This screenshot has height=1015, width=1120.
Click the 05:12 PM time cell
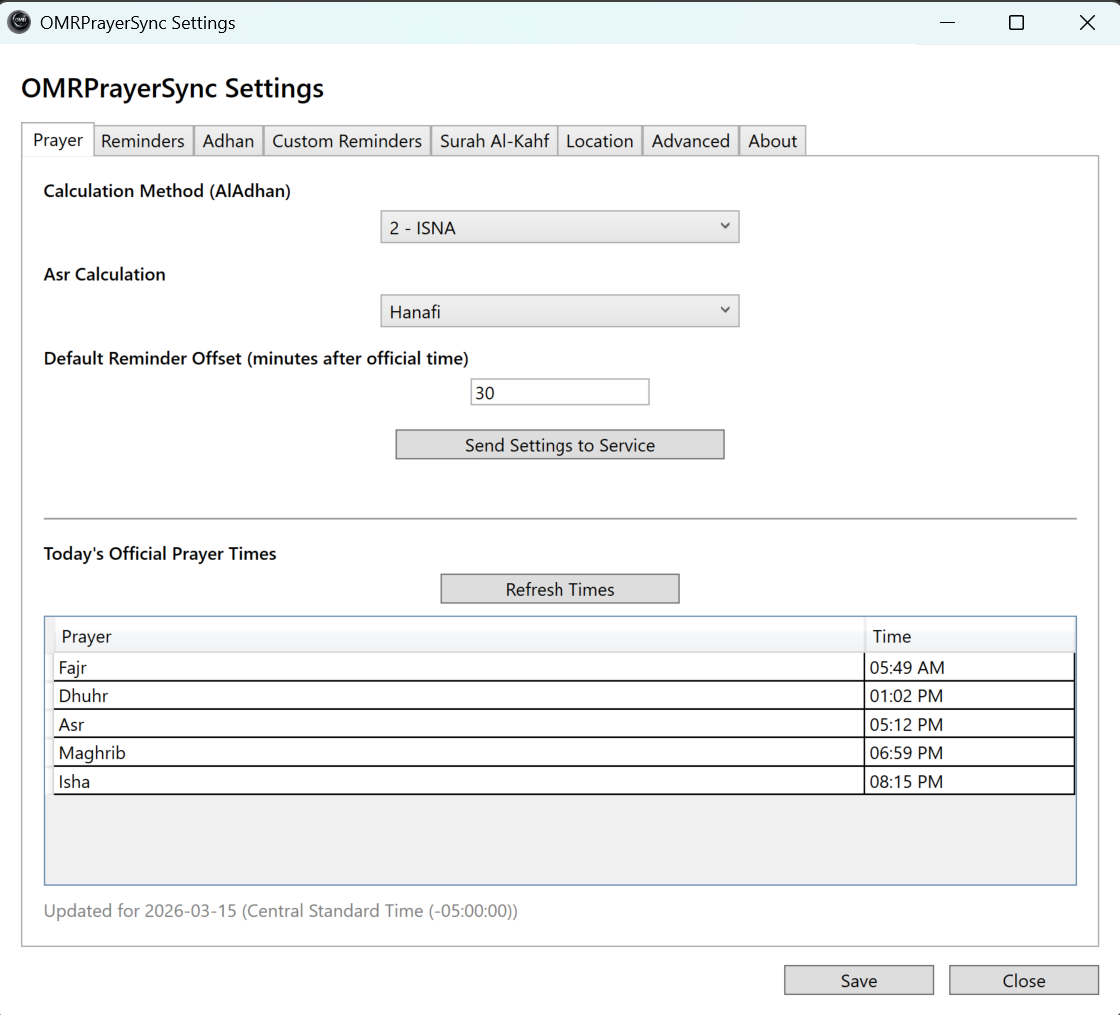[969, 724]
